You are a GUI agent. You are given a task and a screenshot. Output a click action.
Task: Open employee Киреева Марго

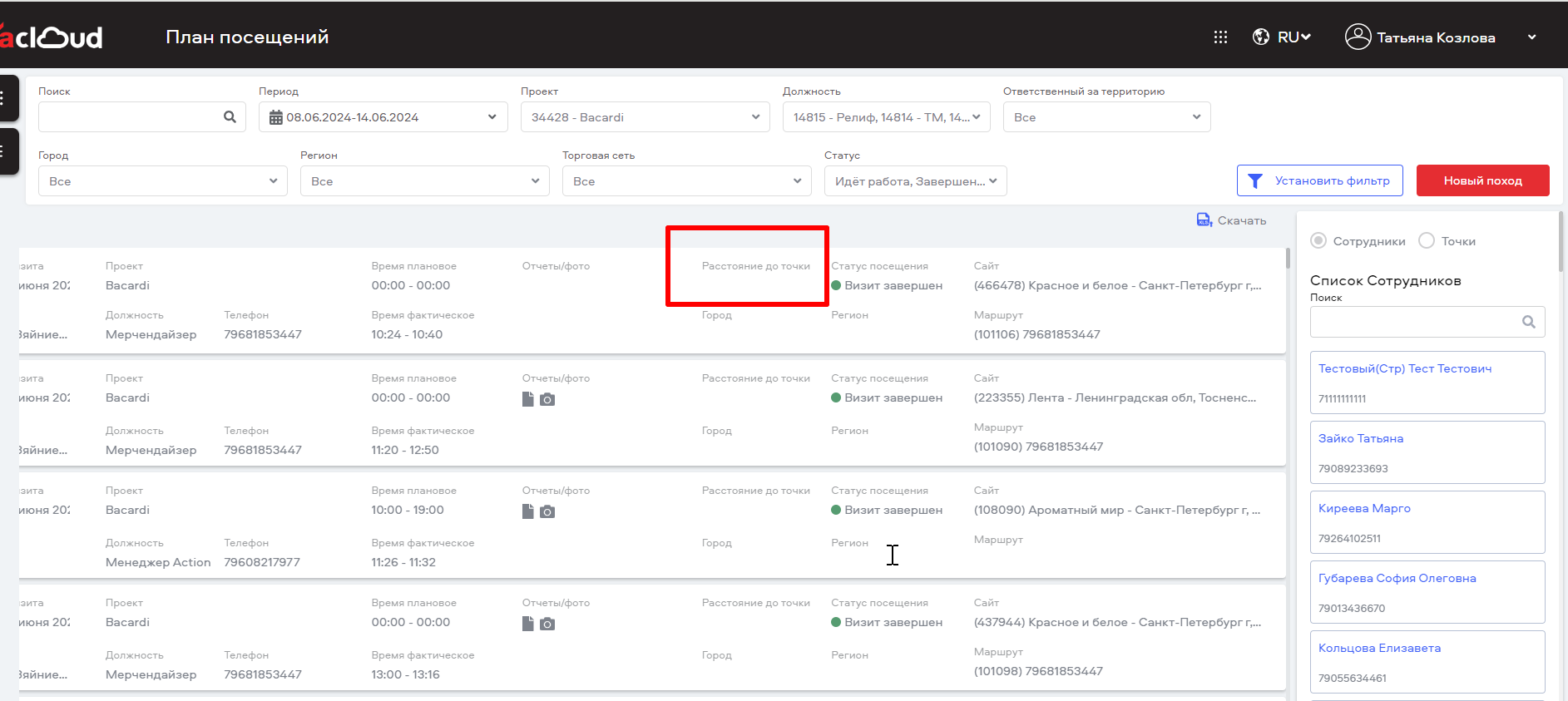1427,522
